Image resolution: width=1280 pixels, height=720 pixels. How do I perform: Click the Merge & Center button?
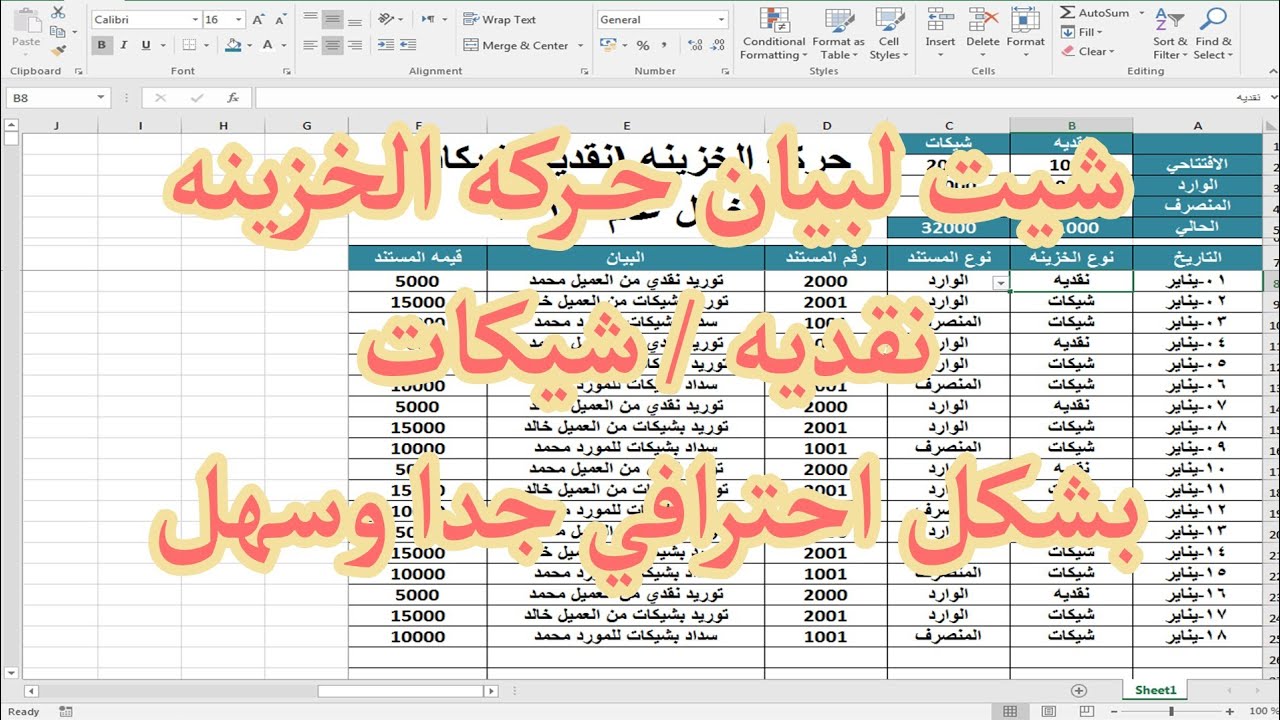[515, 45]
